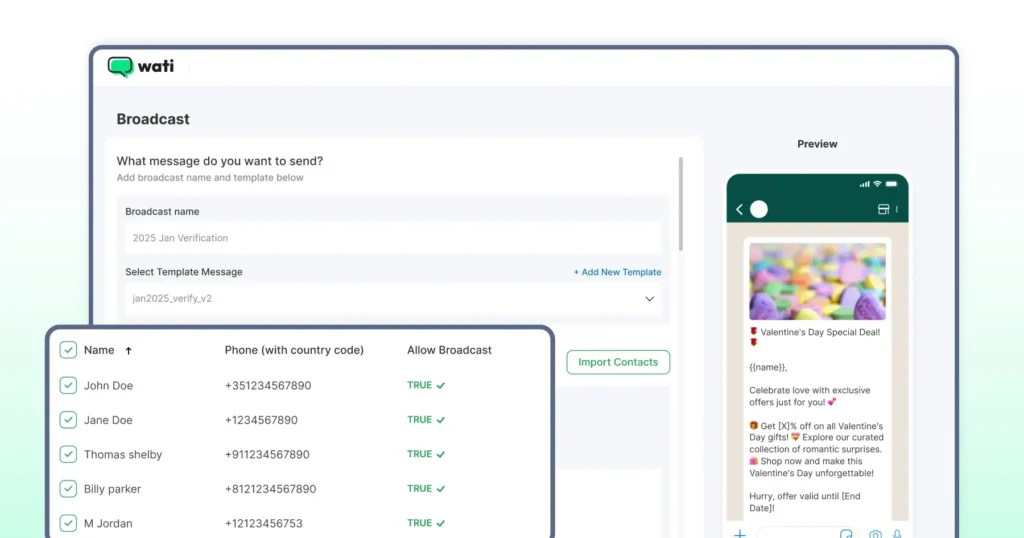Tap the back arrow in phone preview
1024x538 pixels.
pos(740,209)
